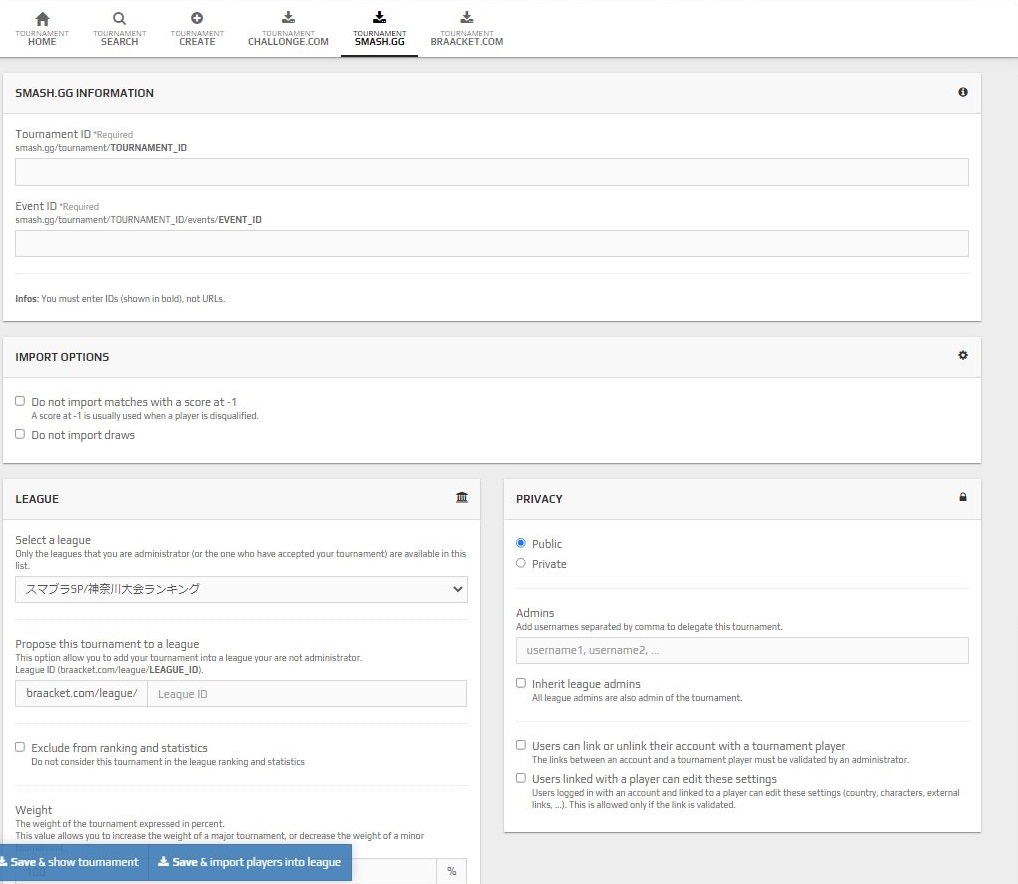Focus the Tournament ID input field
1018x884 pixels.
tap(491, 172)
